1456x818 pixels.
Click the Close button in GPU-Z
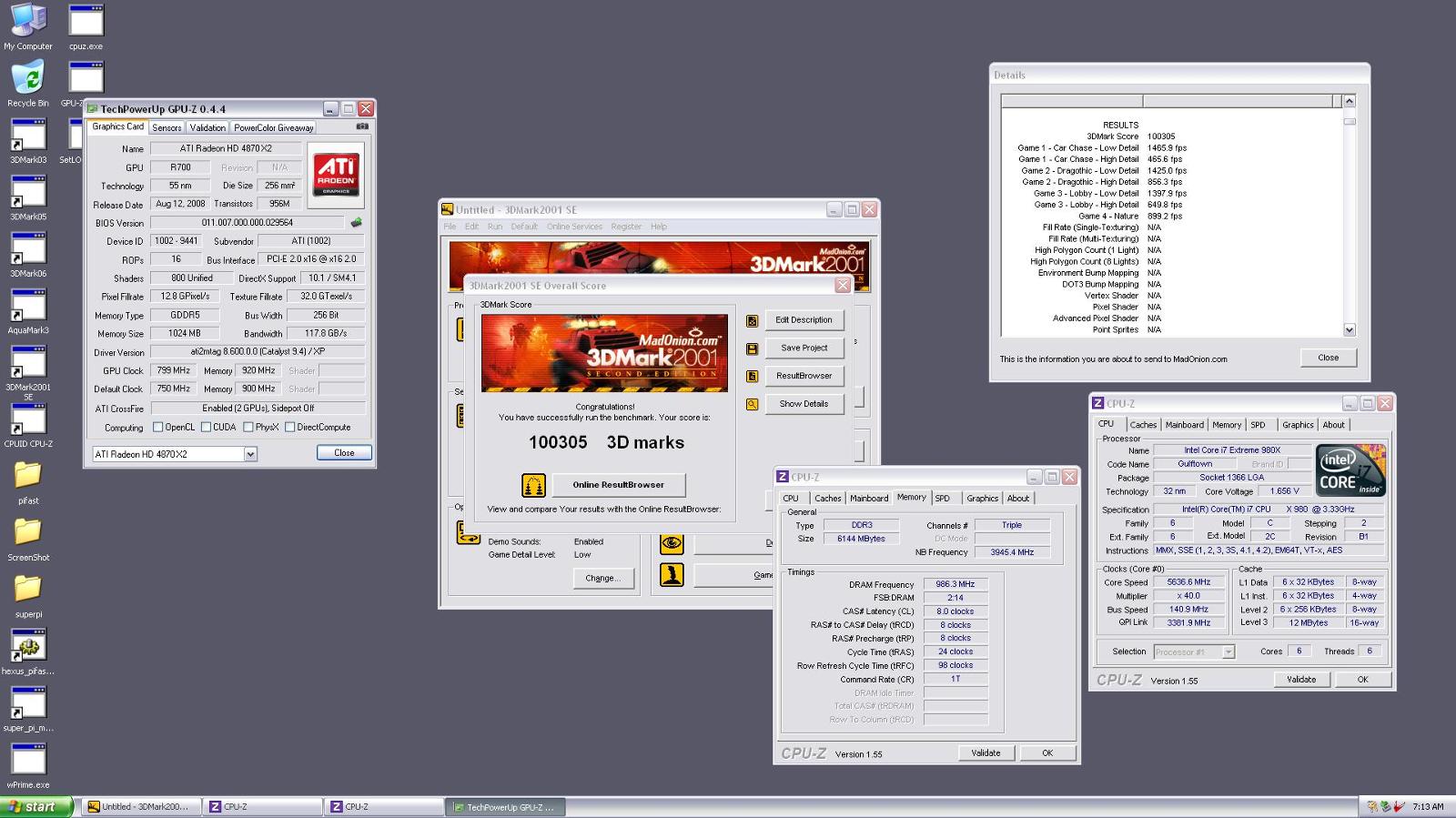pos(344,453)
